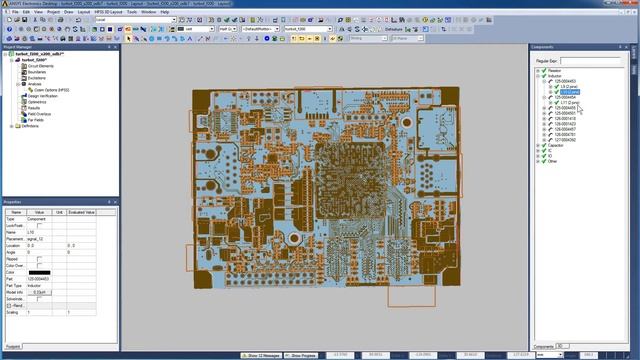This screenshot has height=360, width=640.
Task: Open the units dropdown in status bar
Action: point(560,355)
